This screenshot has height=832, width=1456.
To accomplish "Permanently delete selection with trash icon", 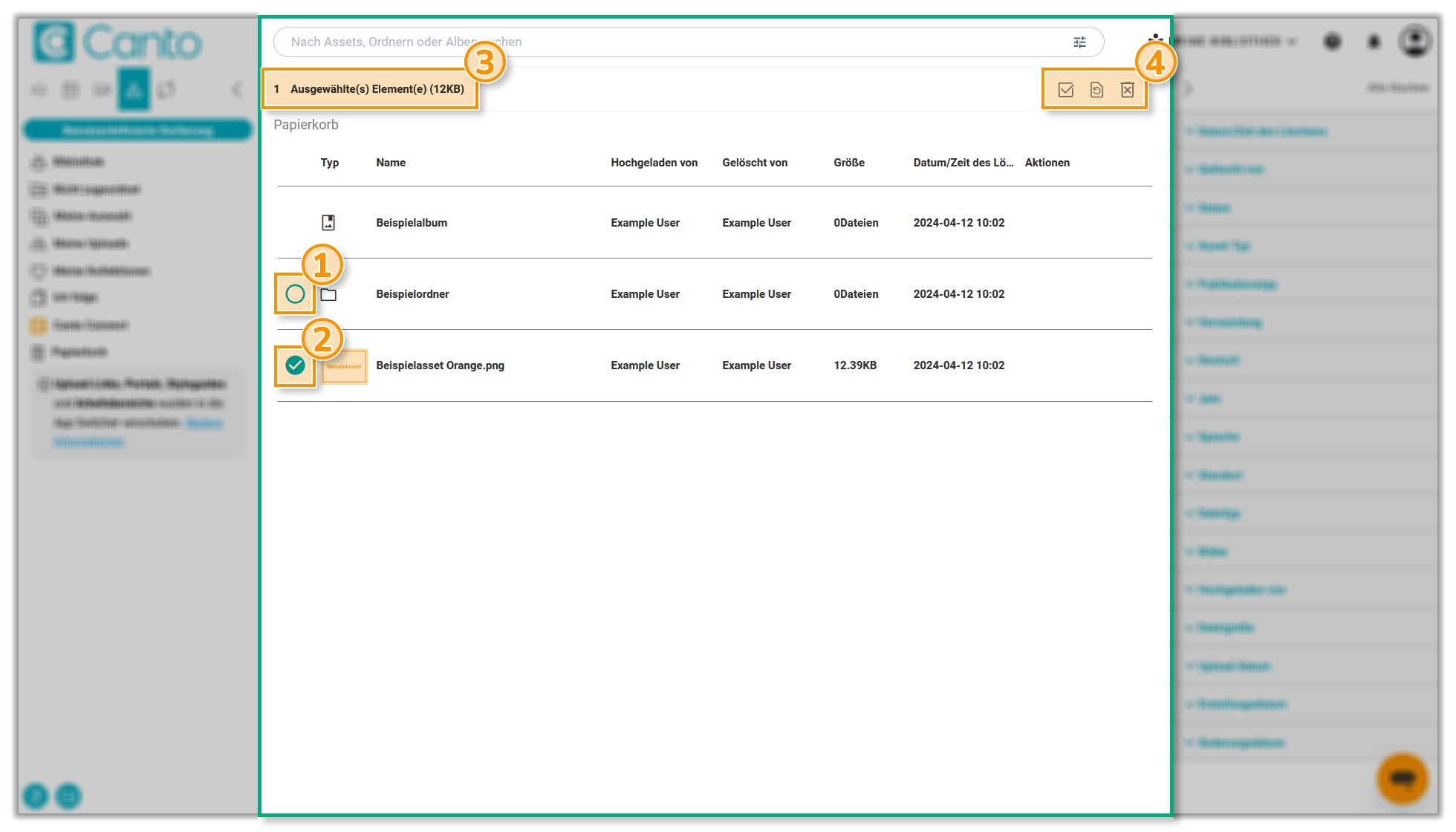I will [x=1128, y=90].
